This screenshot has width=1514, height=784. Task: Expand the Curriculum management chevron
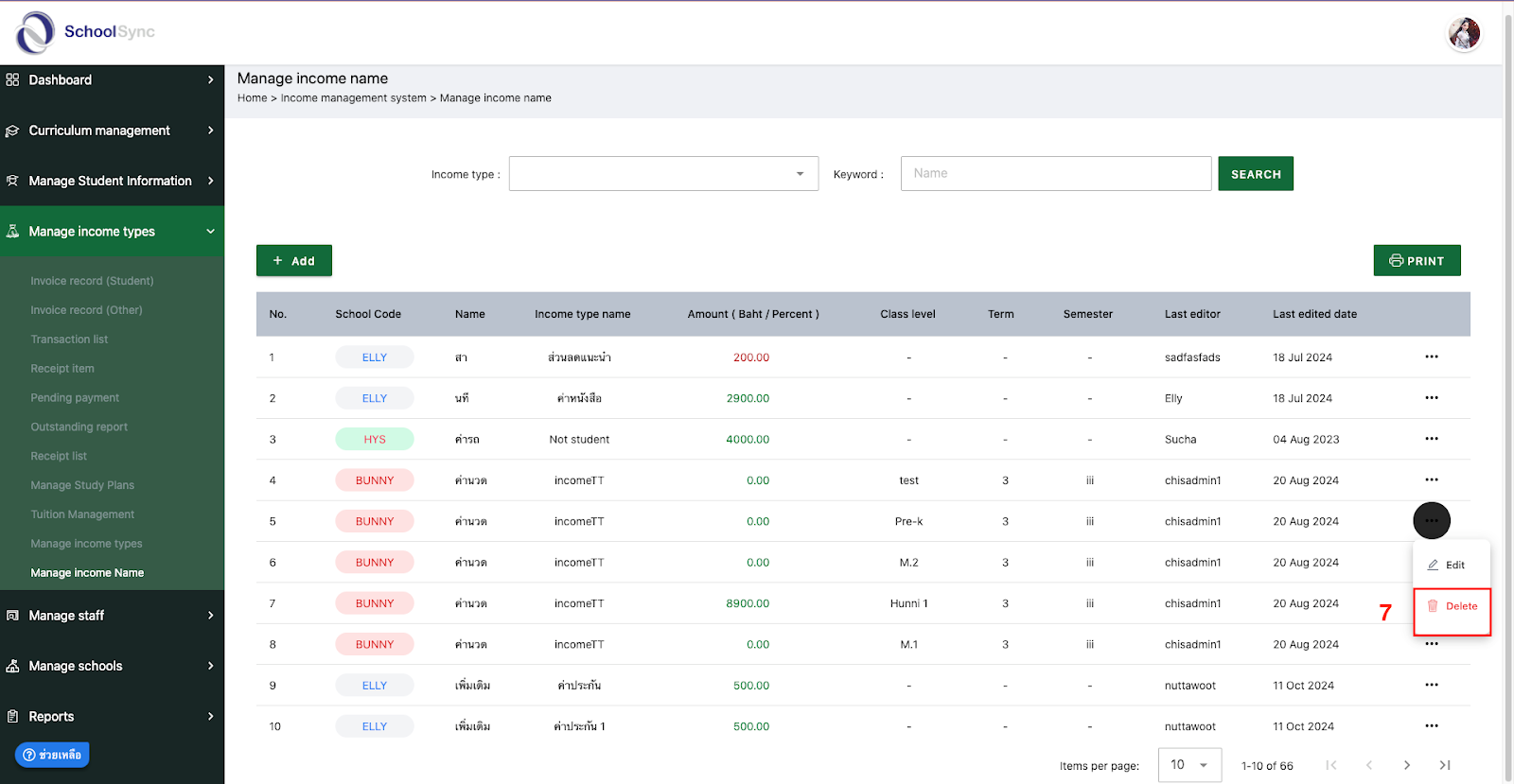[211, 131]
